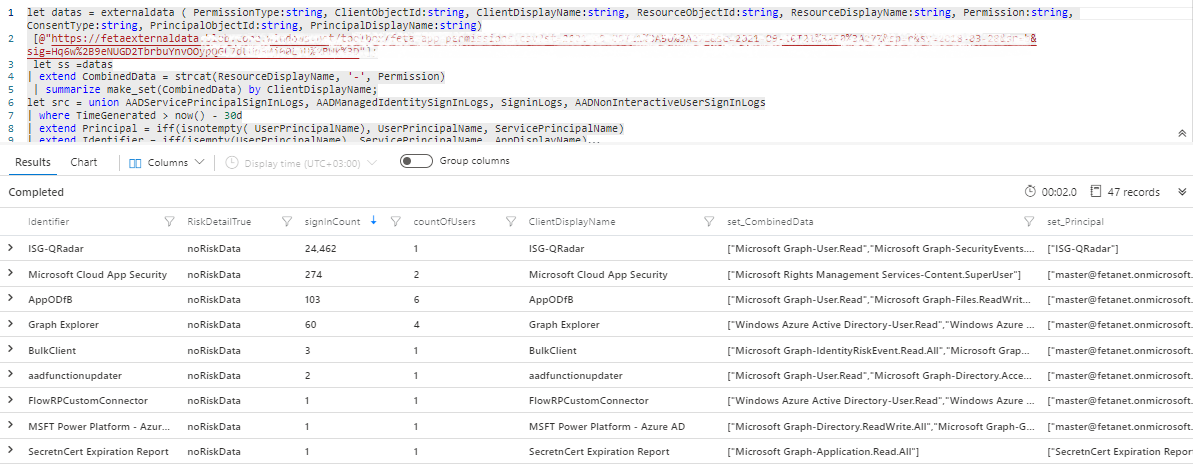Viewport: 1193px width, 470px height.
Task: Sort by RiskDetailTrue column header
Action: pos(219,222)
